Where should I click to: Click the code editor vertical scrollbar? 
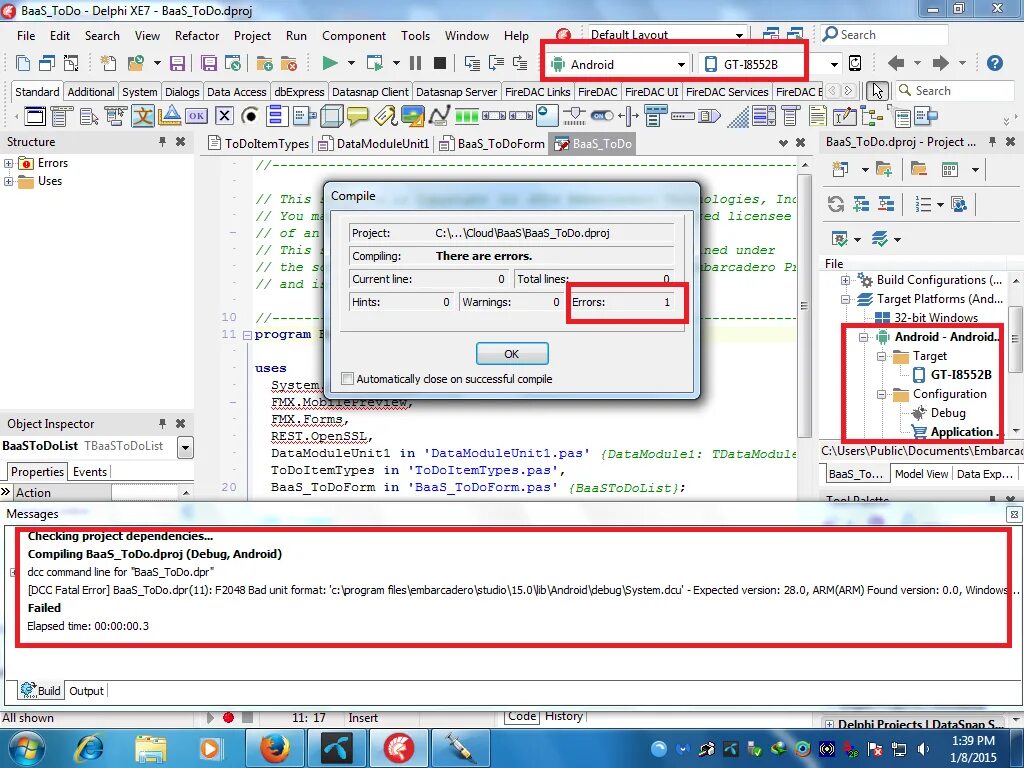[x=804, y=307]
